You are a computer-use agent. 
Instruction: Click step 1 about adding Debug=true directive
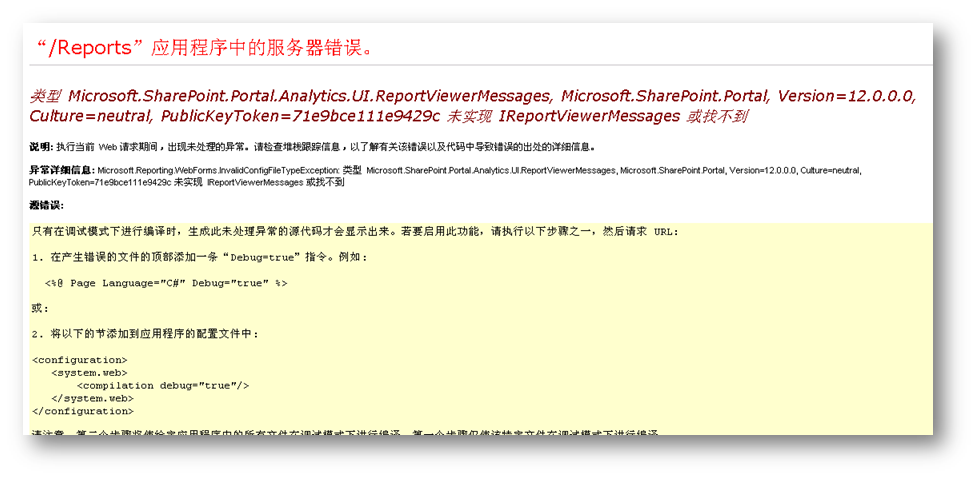[200, 258]
